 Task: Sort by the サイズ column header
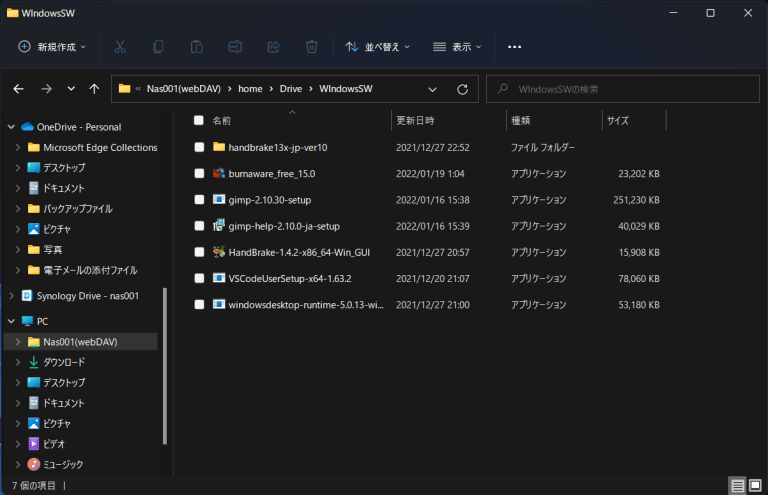pyautogui.click(x=618, y=120)
